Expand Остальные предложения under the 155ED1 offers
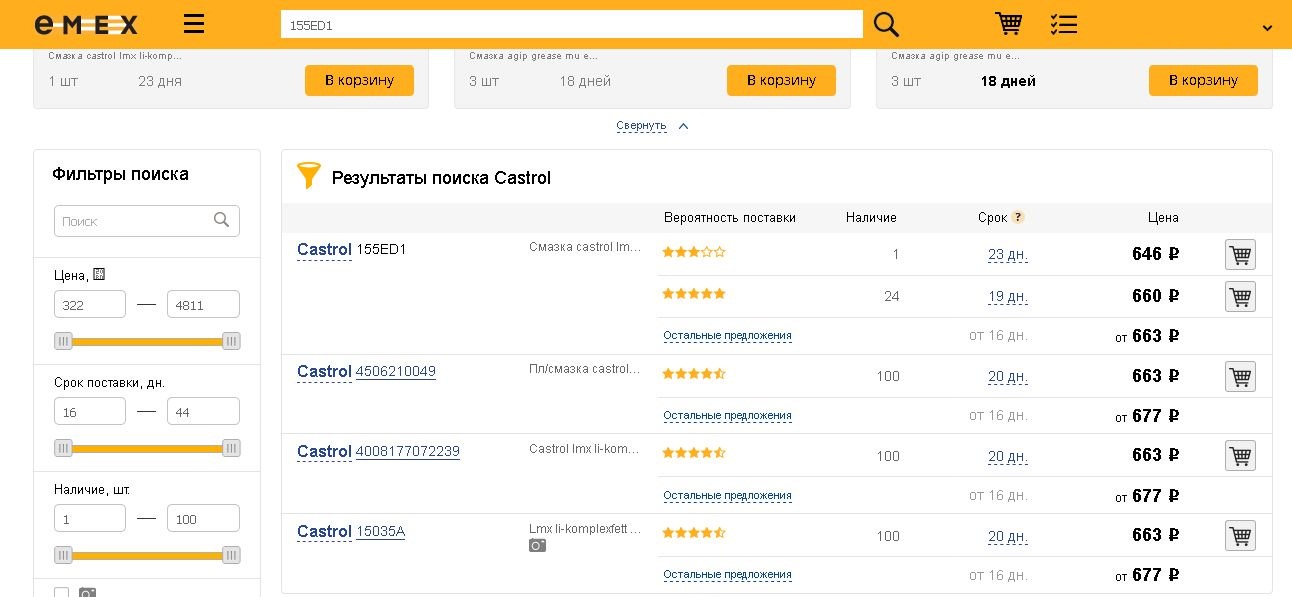The image size is (1292, 597). (x=727, y=336)
